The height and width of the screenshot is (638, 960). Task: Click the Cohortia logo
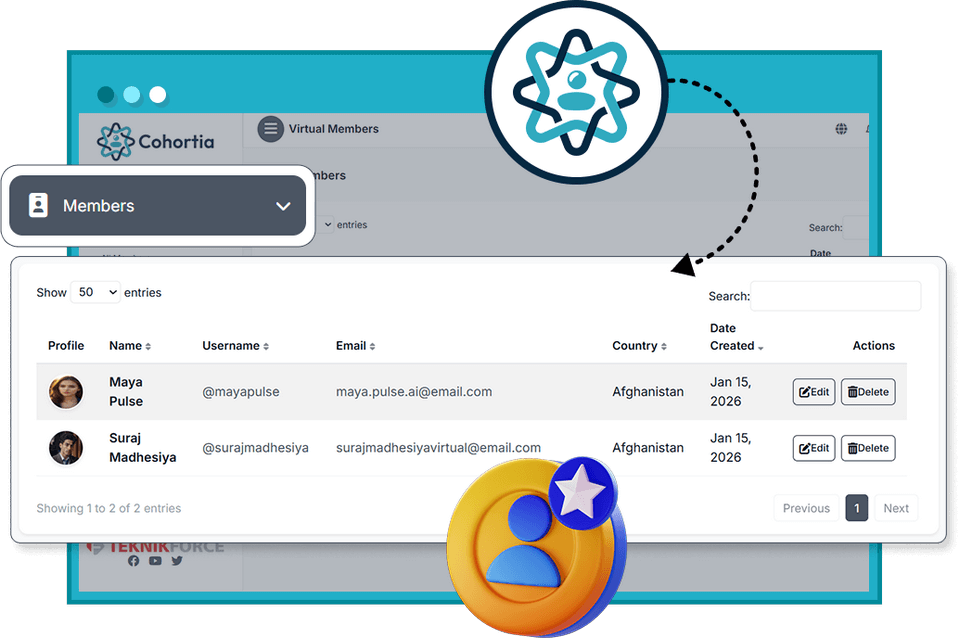(x=156, y=141)
